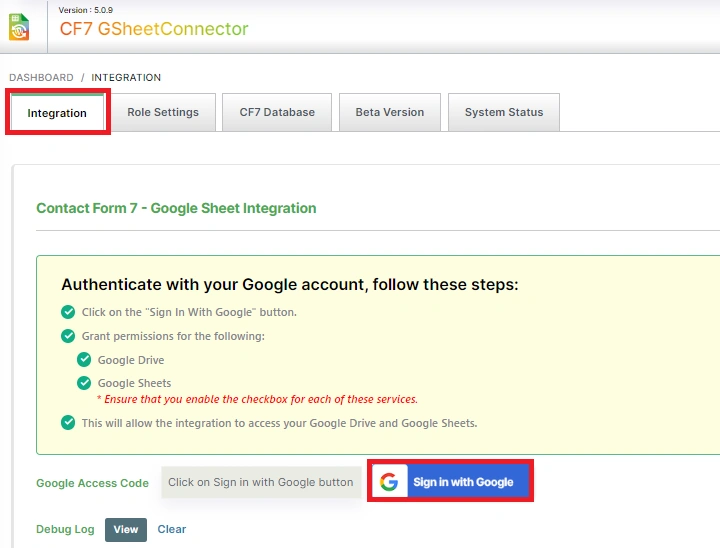Clear the debug log

(x=172, y=529)
